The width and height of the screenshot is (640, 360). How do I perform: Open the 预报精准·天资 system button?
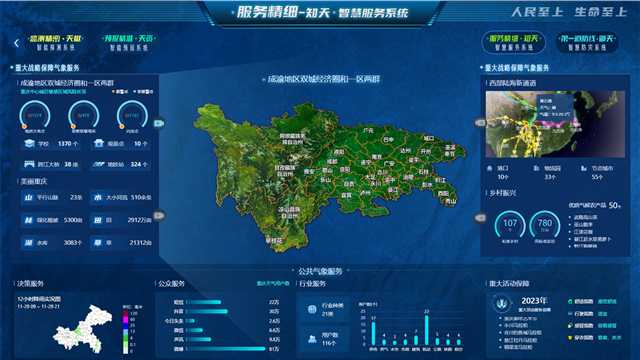point(128,42)
